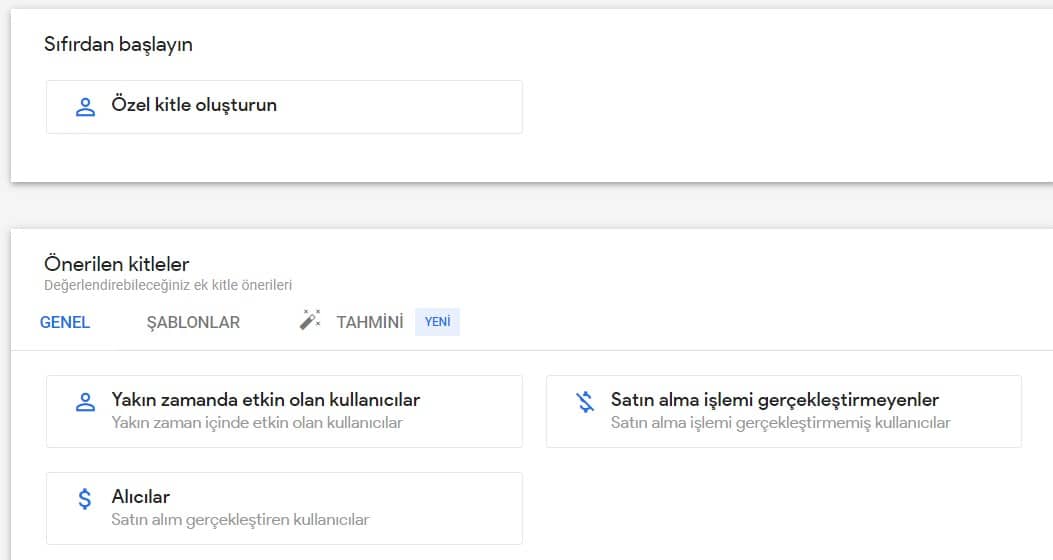The image size is (1053, 560).
Task: Click the person icon for recently active users
Action: coord(85,402)
